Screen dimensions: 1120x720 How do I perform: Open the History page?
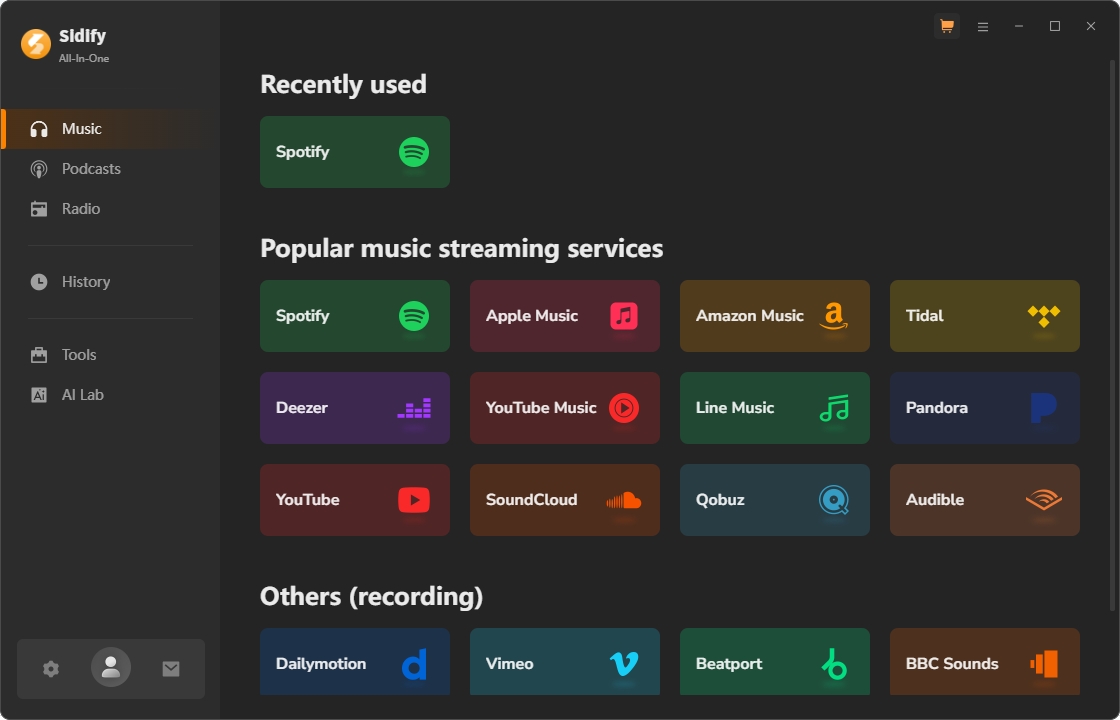pyautogui.click(x=110, y=281)
